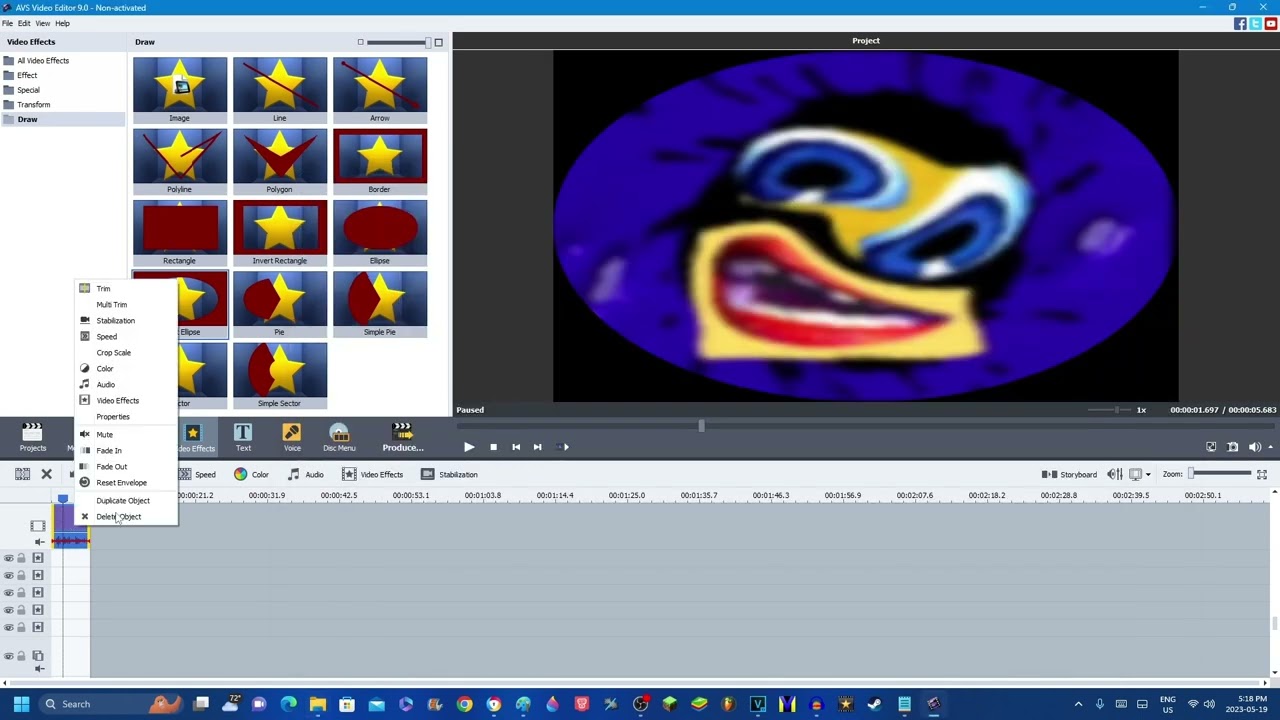Stop the preview playback

pos(493,447)
